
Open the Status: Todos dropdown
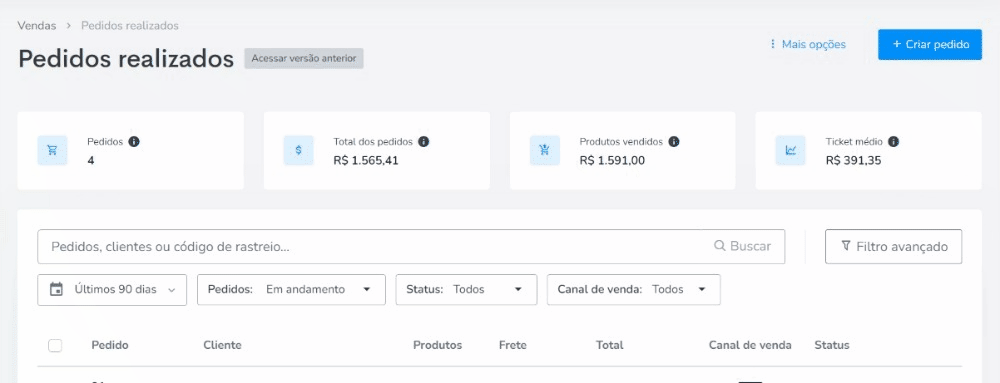pos(467,289)
